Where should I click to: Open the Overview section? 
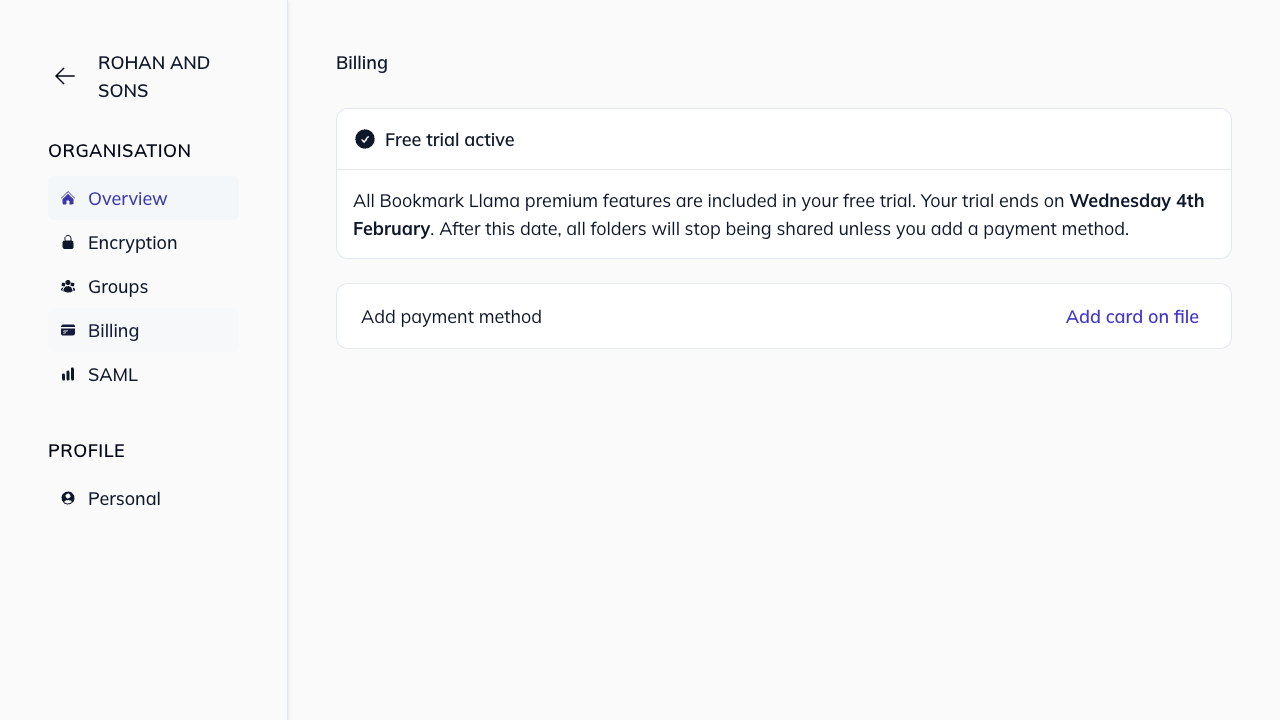point(127,198)
